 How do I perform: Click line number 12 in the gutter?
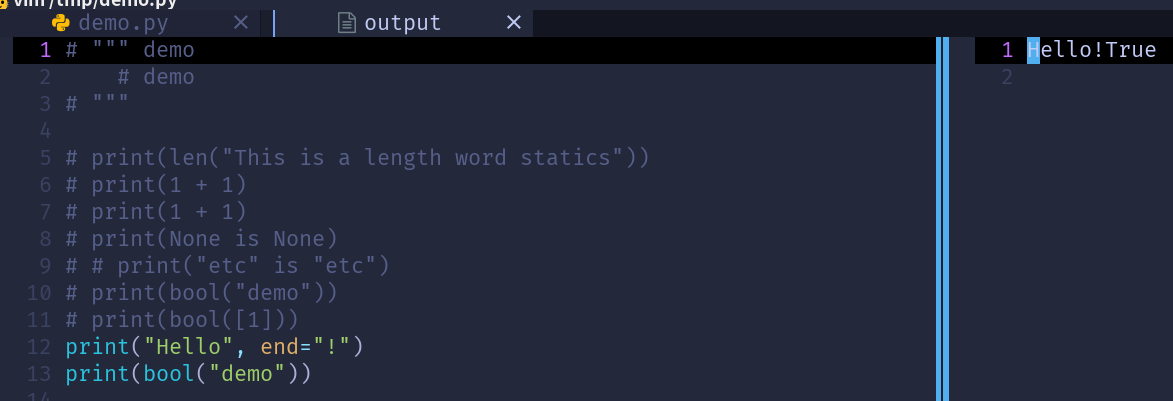(39, 346)
